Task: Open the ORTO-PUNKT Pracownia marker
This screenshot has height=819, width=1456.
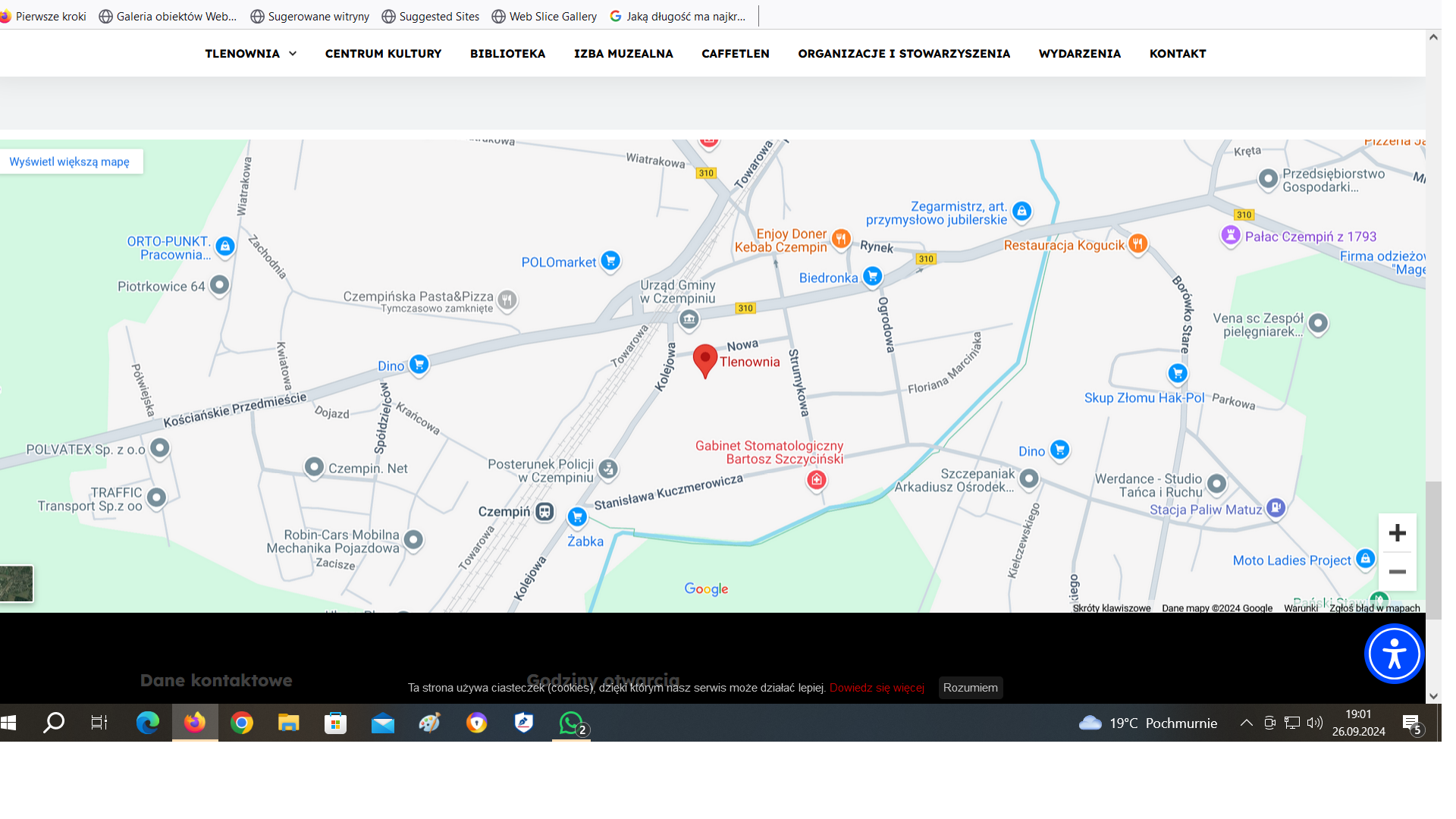Action: (x=224, y=246)
